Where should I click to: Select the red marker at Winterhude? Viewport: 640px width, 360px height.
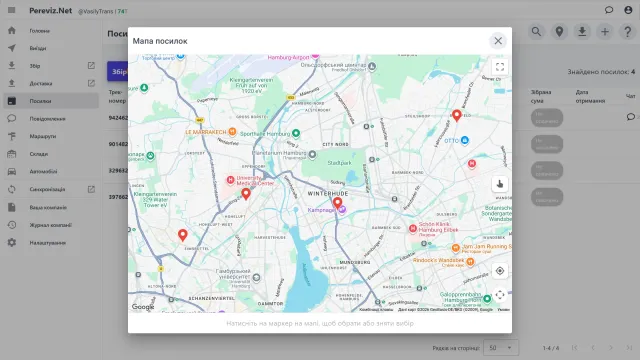[337, 203]
